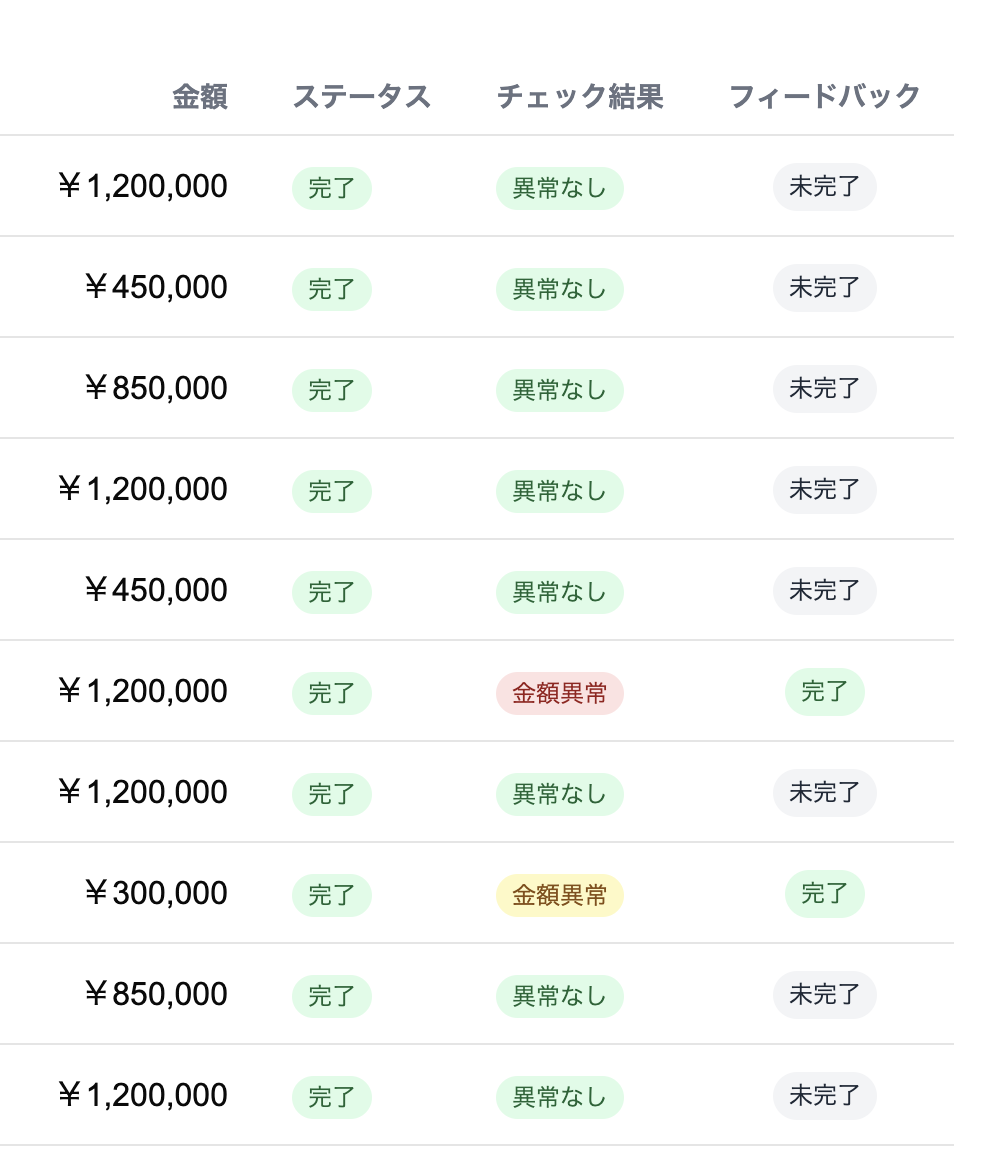Click the status 完了 badge in the first row
This screenshot has height=1170, width=1002.
click(x=331, y=188)
